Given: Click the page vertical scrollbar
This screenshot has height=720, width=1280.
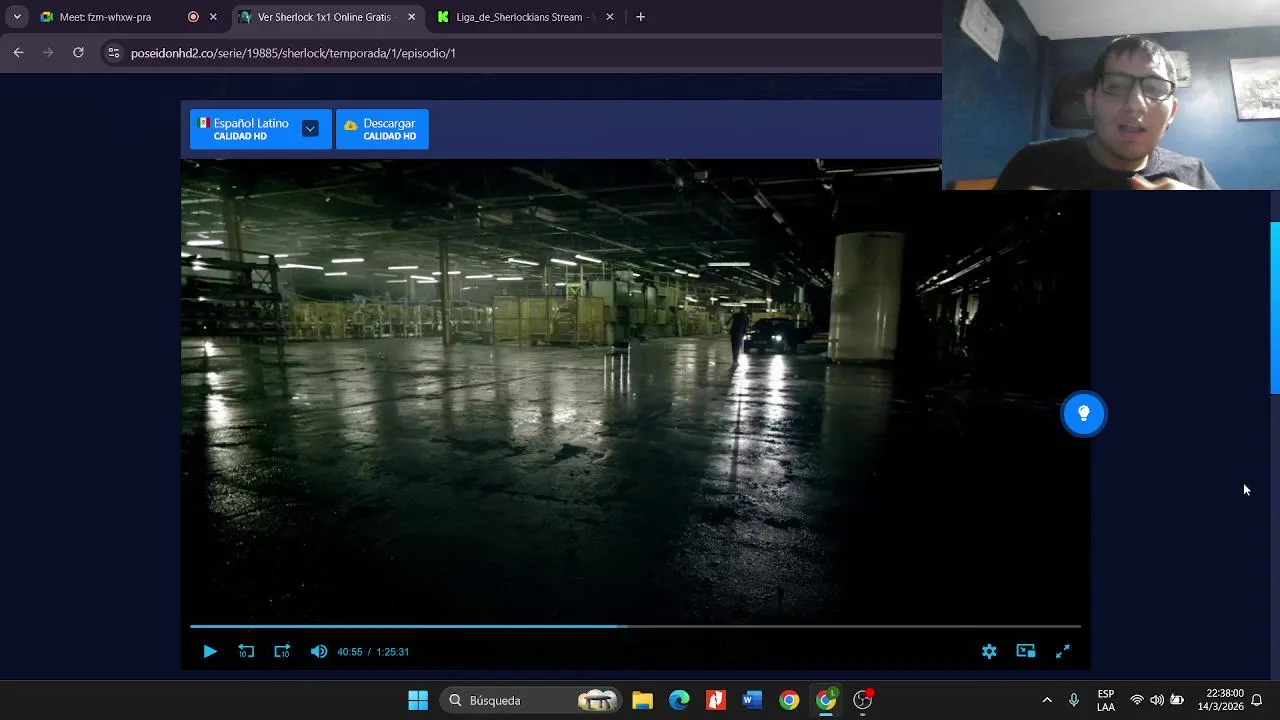Looking at the screenshot, I should (1275, 308).
